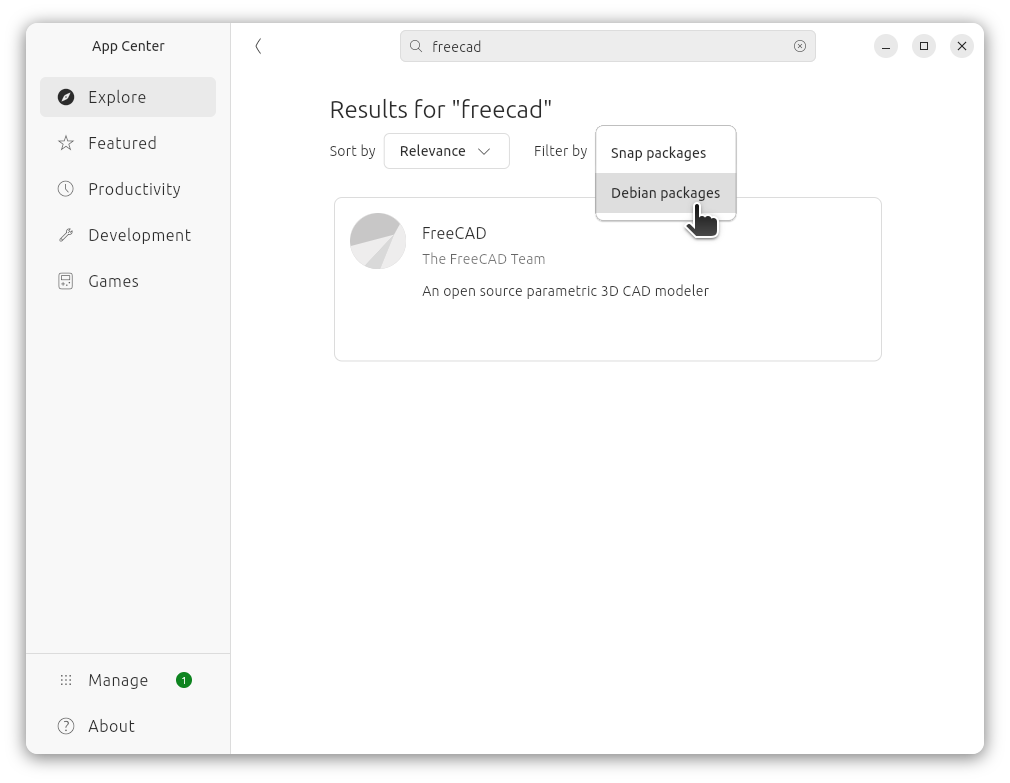Click the About question mark icon
Screen dimensions: 1010x783
coord(66,726)
